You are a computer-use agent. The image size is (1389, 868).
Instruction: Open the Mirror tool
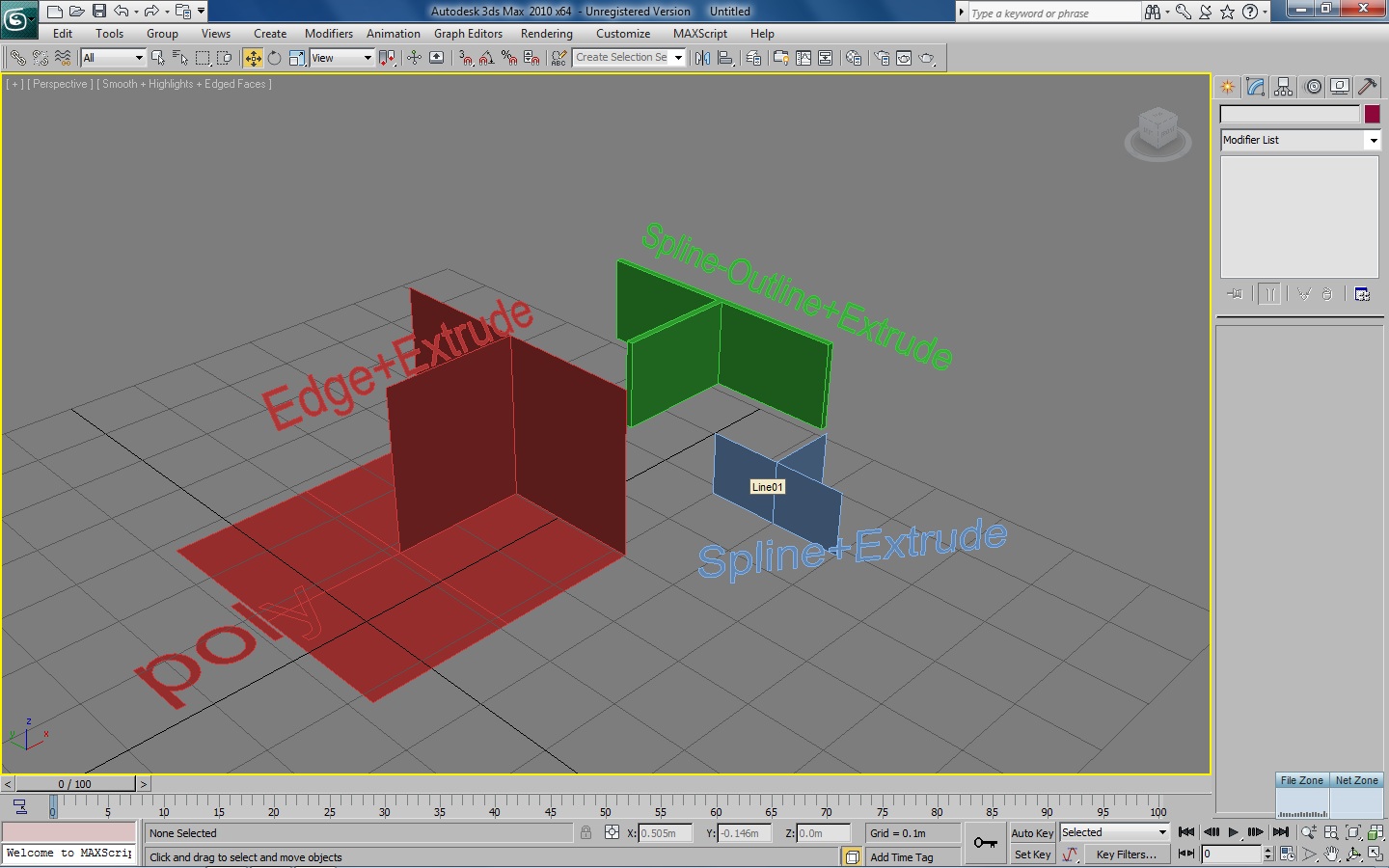pos(702,58)
